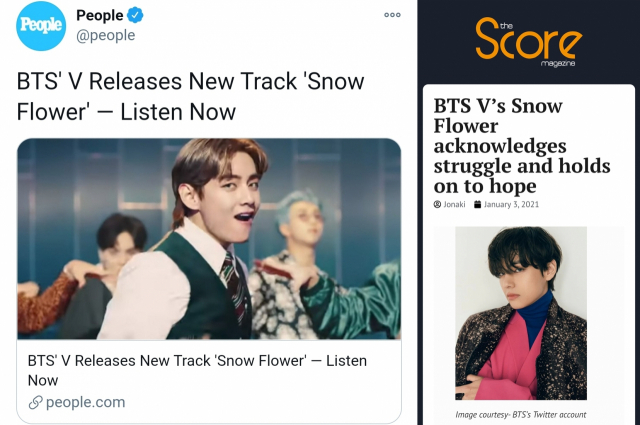This screenshot has width=640, height=425.
Task: Click the blue verified badge next to People
Action: (135, 16)
